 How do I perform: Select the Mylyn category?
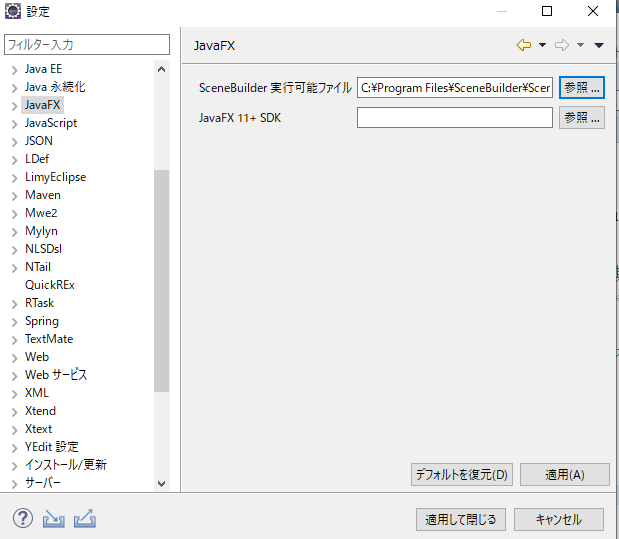(41, 231)
